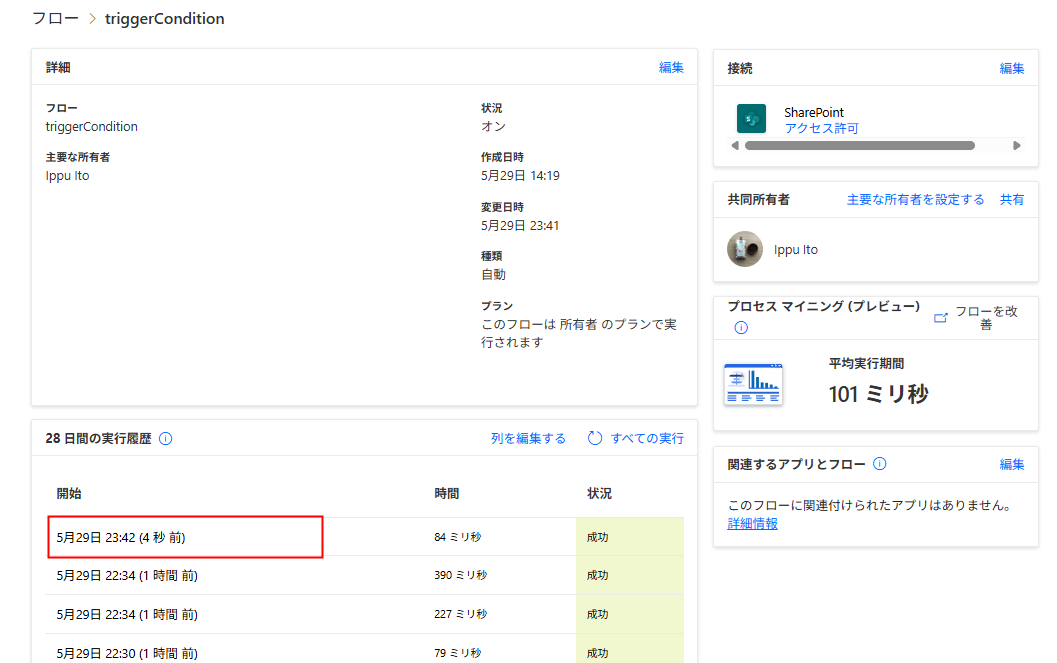
Task: Click the info icon beside 28日間の実行履歴
Action: click(166, 439)
